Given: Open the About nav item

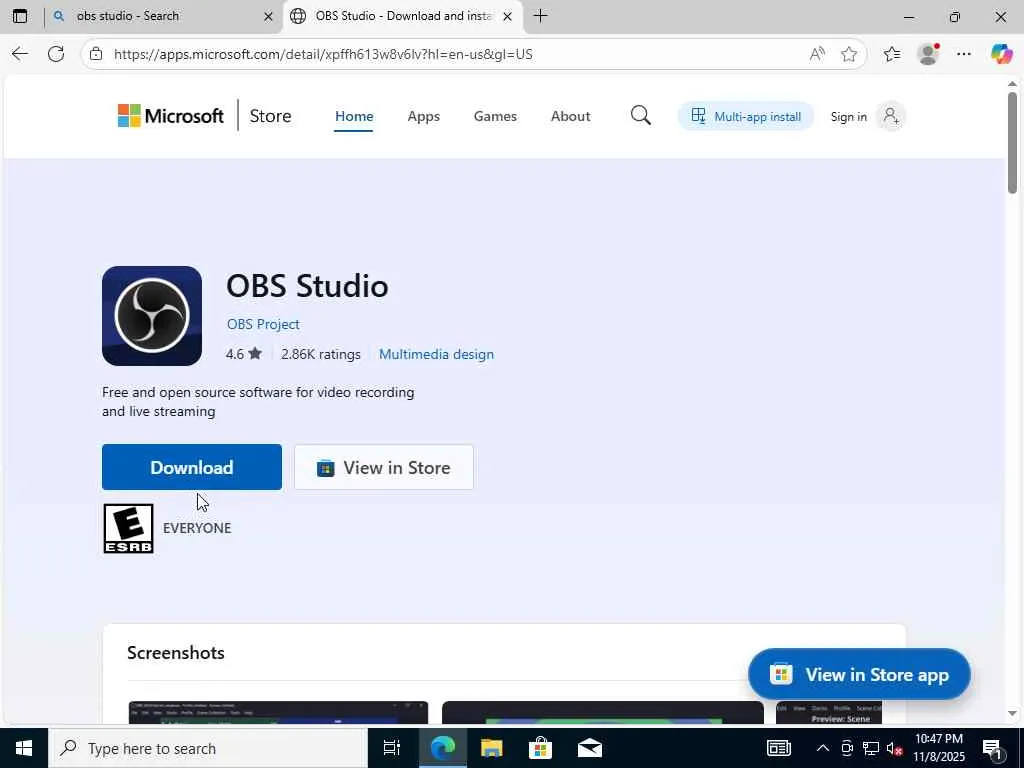Looking at the screenshot, I should pyautogui.click(x=570, y=116).
